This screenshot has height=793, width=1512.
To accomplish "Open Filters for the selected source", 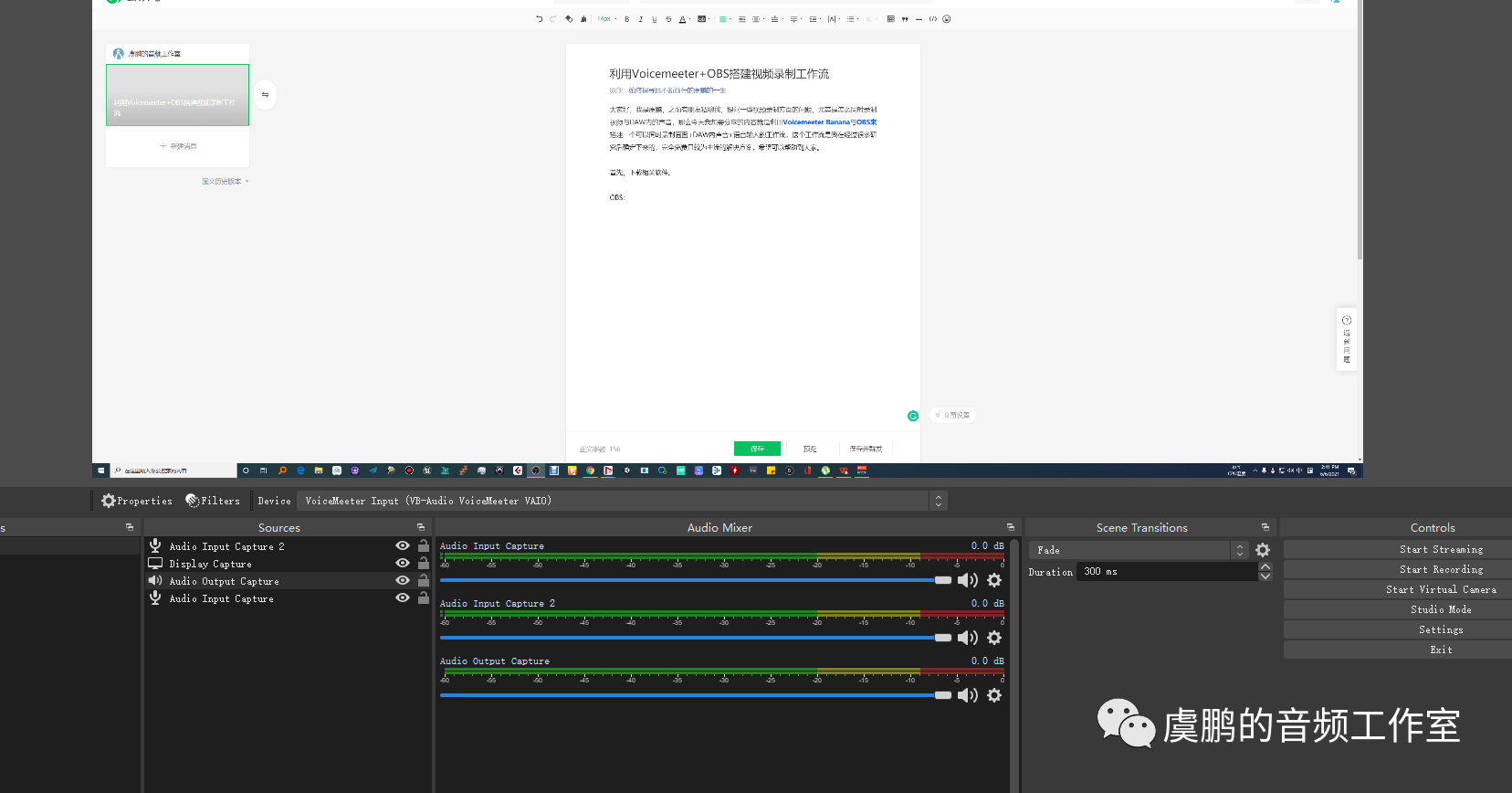I will 213,501.
